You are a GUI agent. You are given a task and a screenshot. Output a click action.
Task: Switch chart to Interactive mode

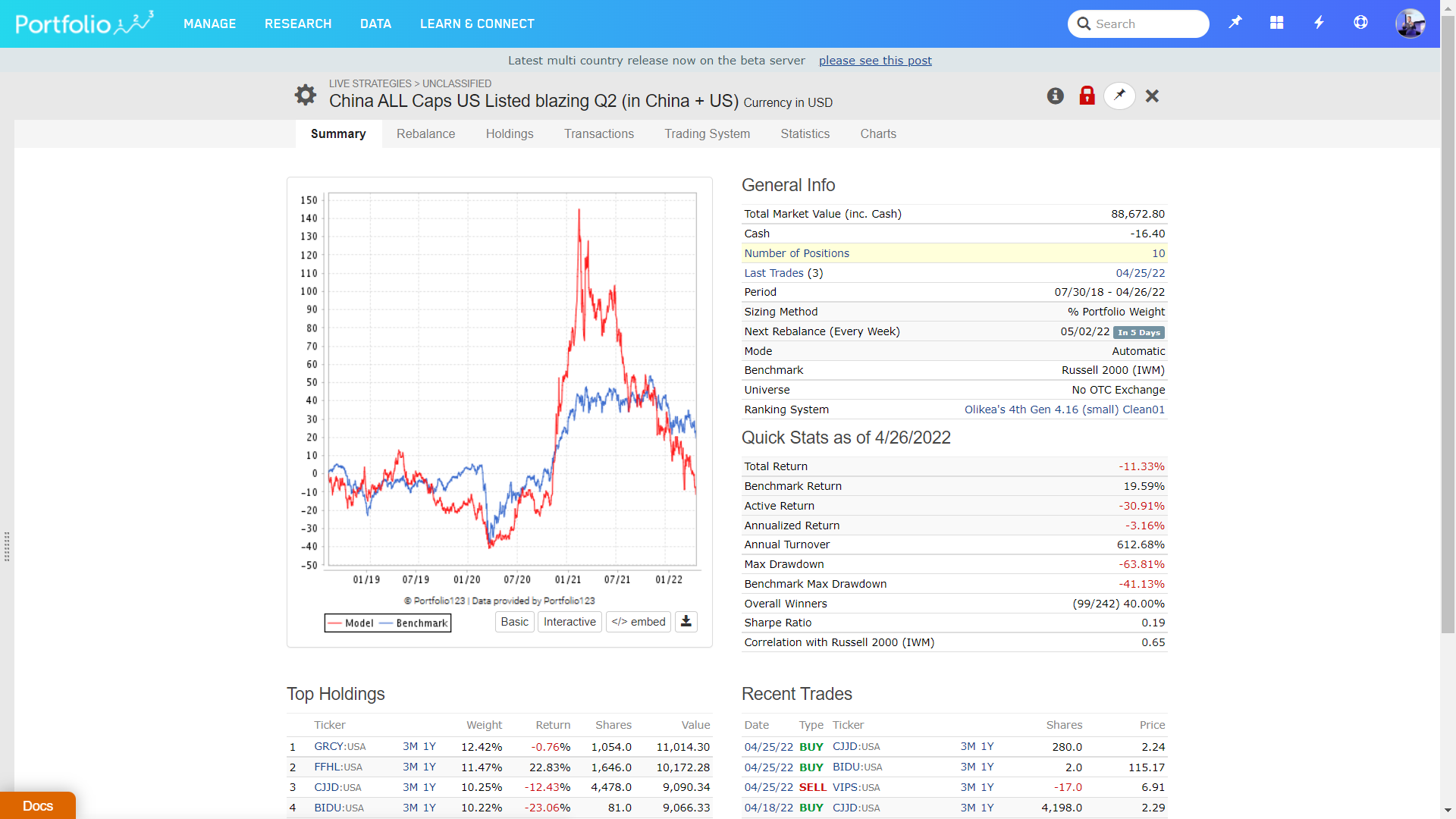[570, 622]
